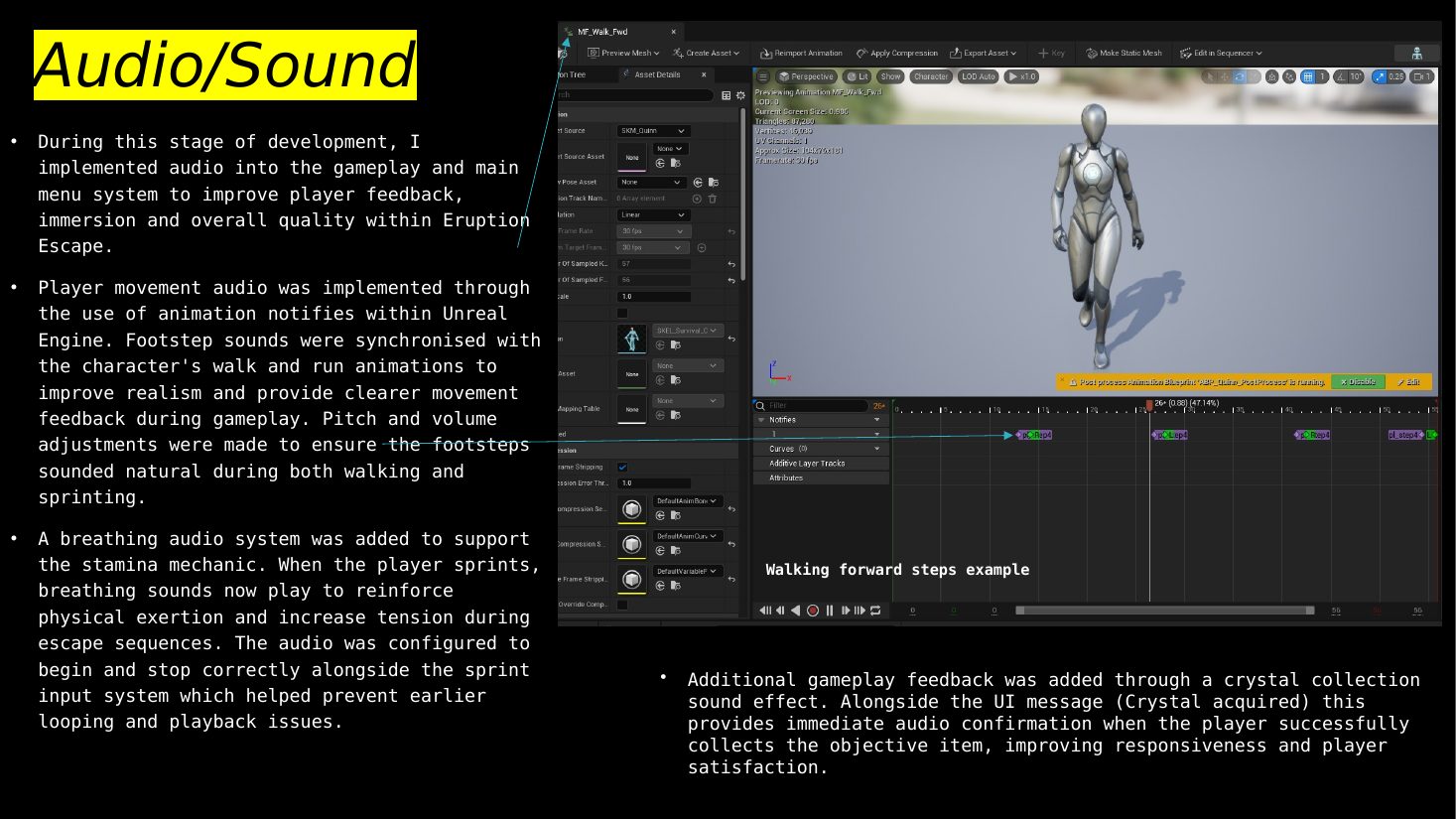This screenshot has width=1456, height=819.
Task: Expand the Edit in Sequencer dropdown
Action: tap(1221, 53)
